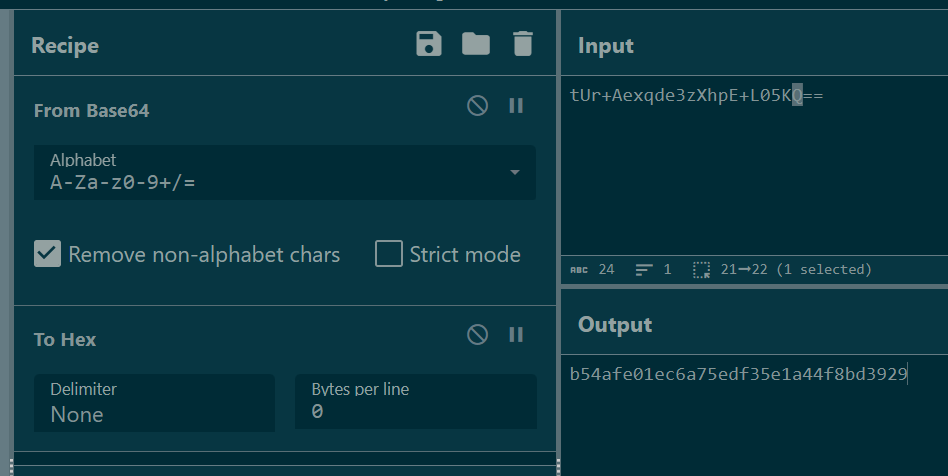This screenshot has width=948, height=476.
Task: Disable the To Hex operation
Action: pos(478,334)
